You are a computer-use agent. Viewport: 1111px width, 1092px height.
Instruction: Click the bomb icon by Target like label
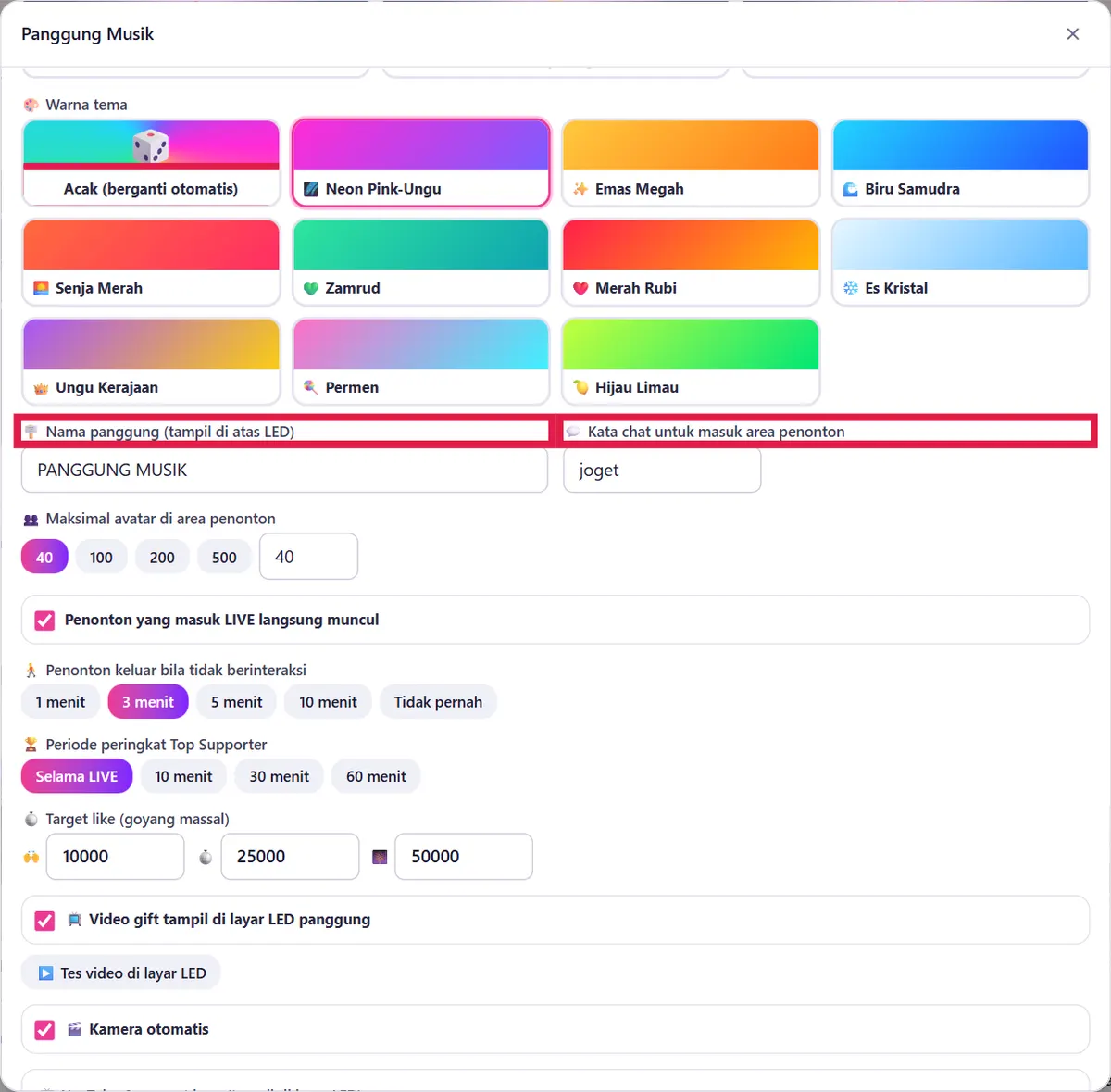click(x=31, y=819)
